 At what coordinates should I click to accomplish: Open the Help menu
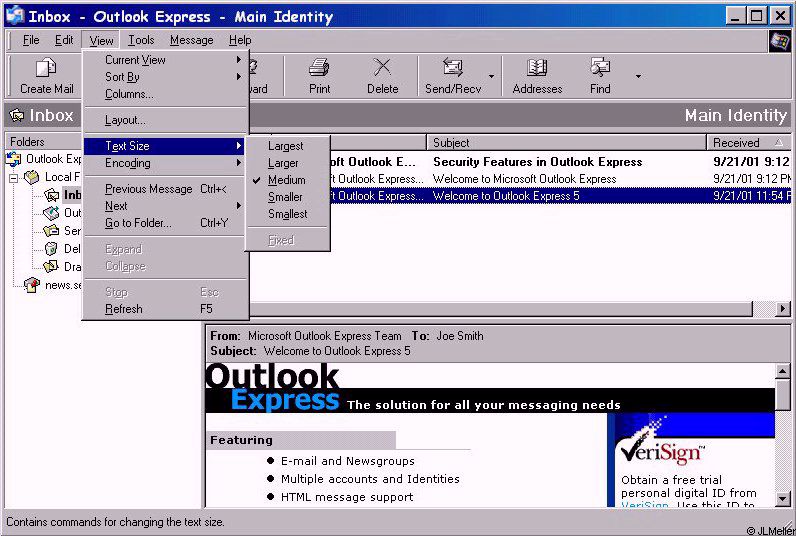pyautogui.click(x=240, y=40)
